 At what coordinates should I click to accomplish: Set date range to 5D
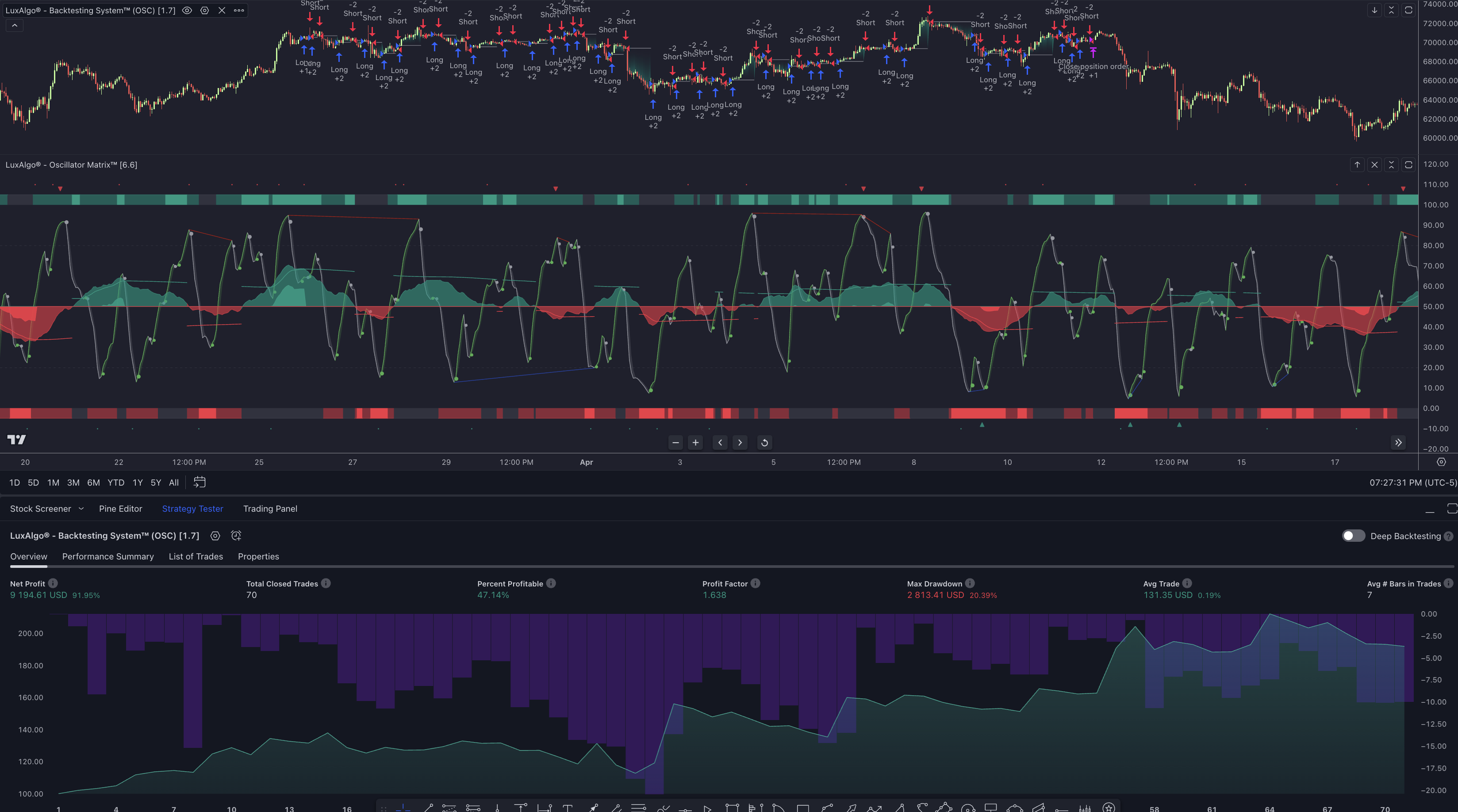pyautogui.click(x=33, y=483)
